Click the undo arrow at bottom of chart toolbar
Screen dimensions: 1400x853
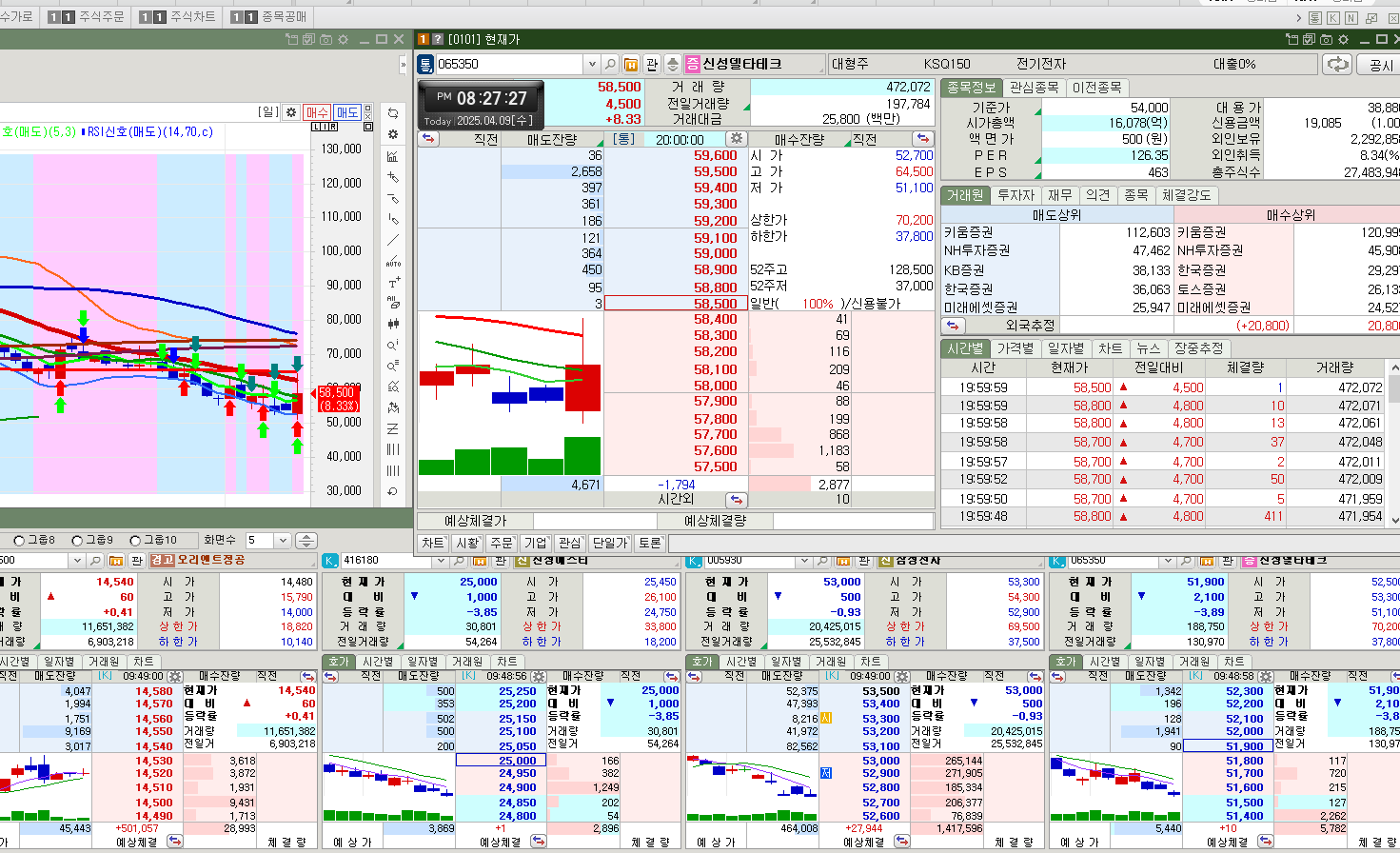[393, 491]
